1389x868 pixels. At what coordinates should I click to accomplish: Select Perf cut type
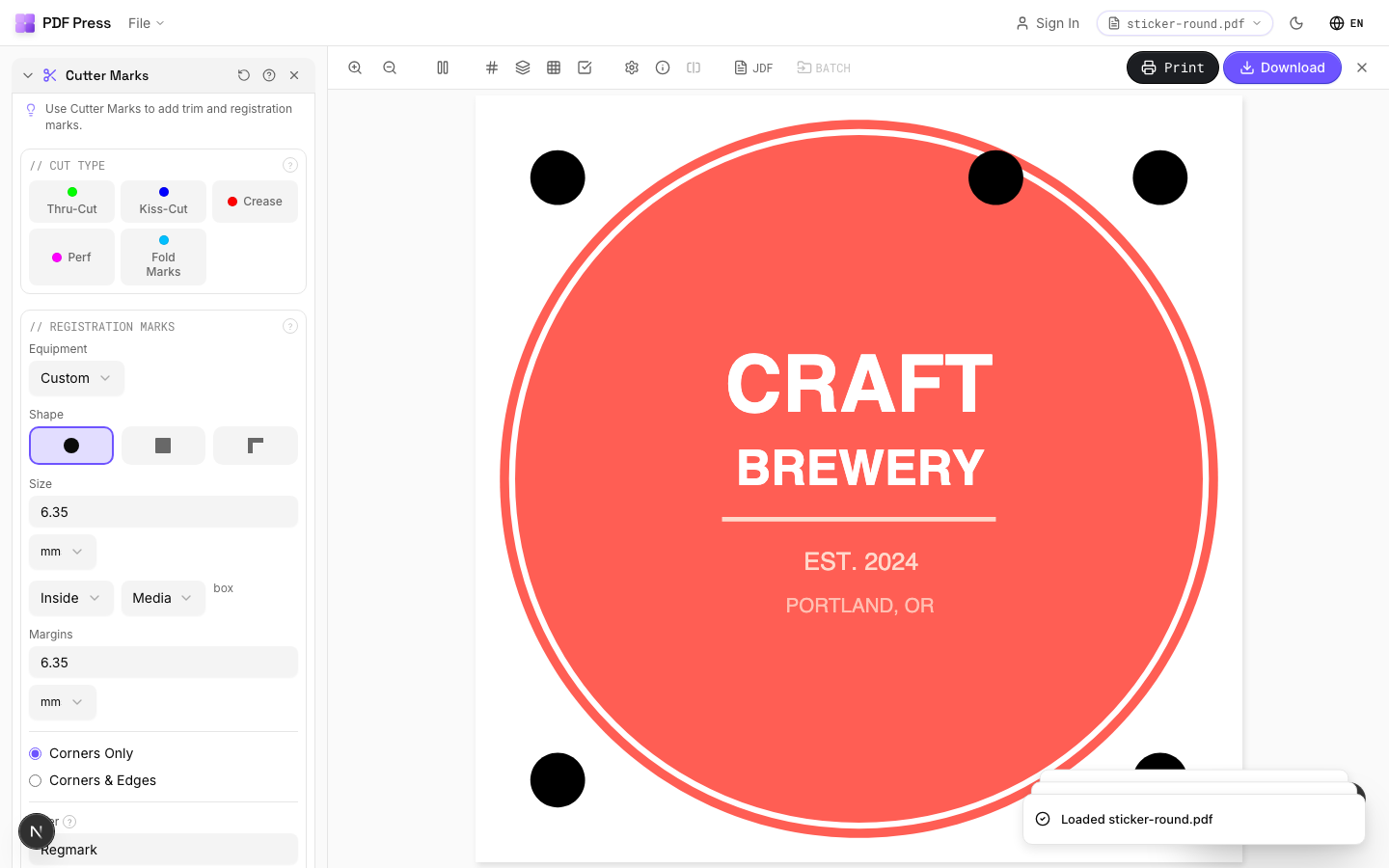click(x=71, y=257)
